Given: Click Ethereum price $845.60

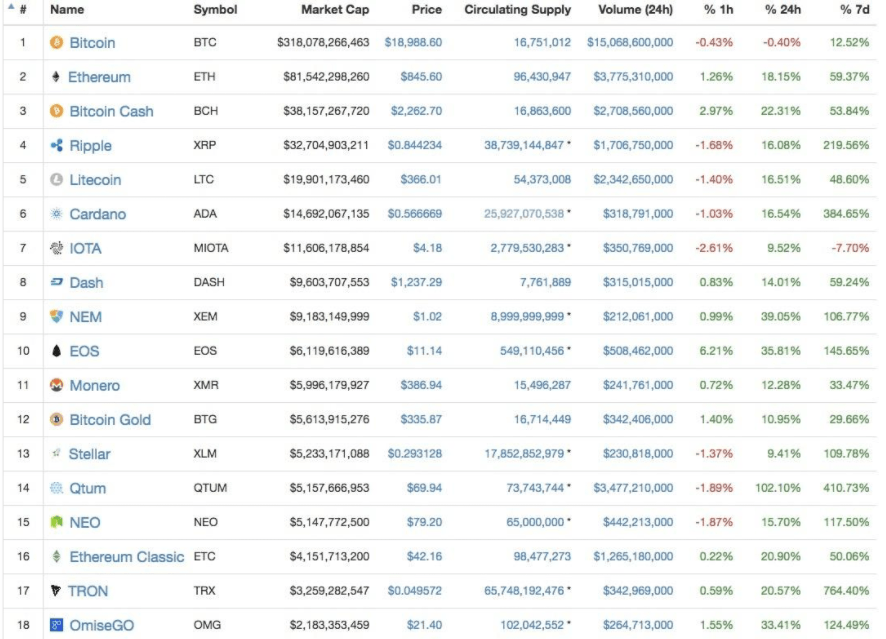Looking at the screenshot, I should 421,77.
